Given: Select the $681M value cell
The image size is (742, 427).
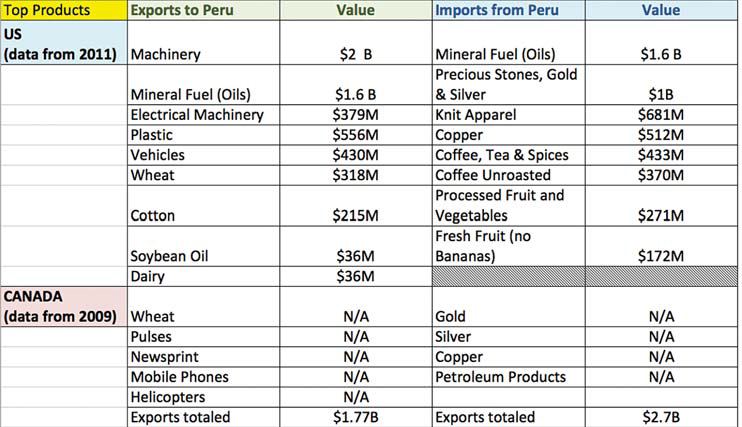Looking at the screenshot, I should point(662,115).
